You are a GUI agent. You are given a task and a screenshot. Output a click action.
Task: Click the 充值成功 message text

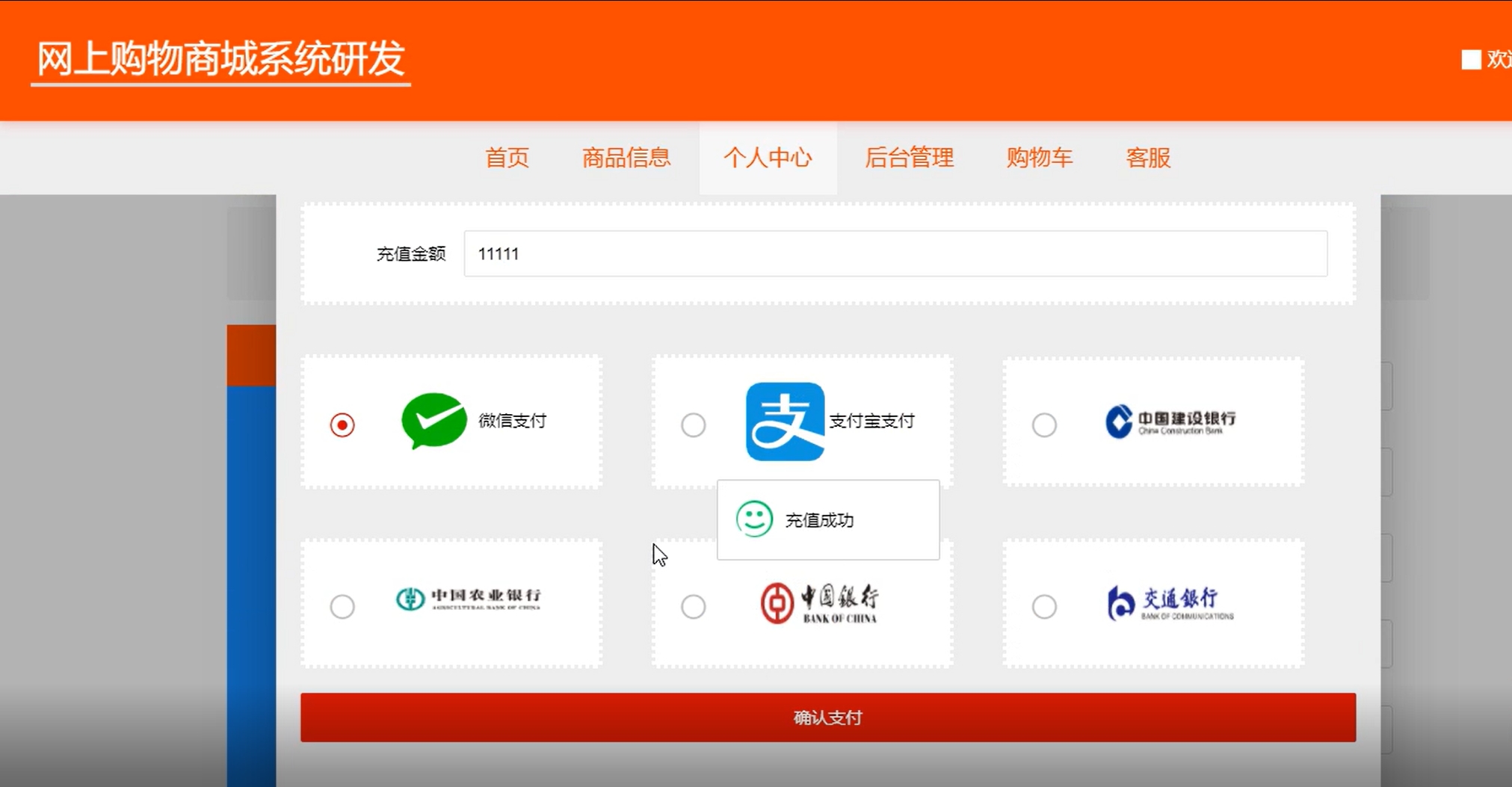click(x=819, y=520)
